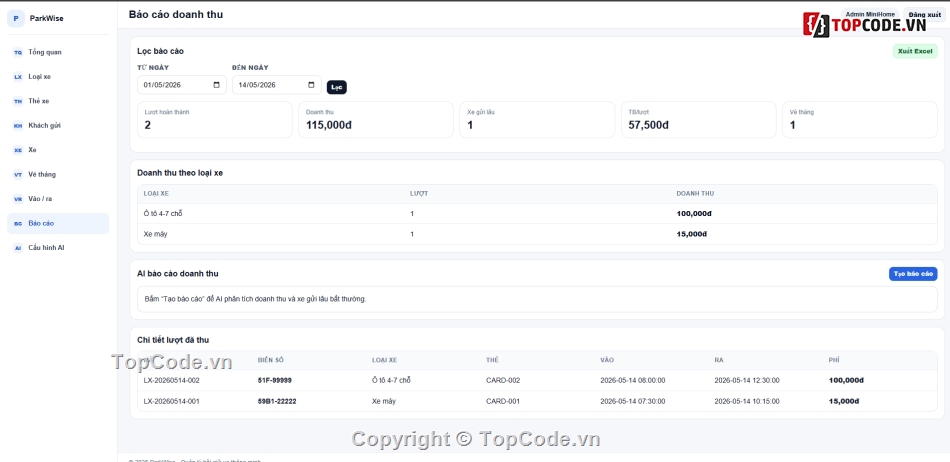Click Admin MiniHome user label

tap(869, 14)
